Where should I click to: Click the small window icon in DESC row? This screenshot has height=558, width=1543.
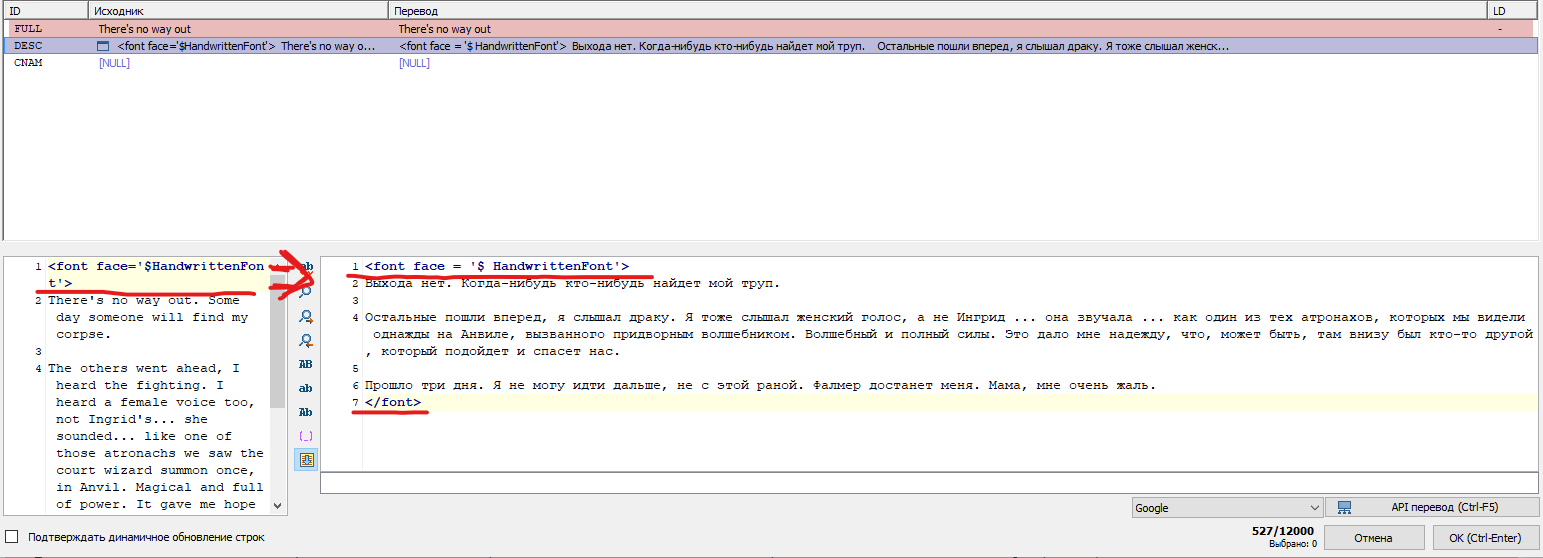click(103, 46)
